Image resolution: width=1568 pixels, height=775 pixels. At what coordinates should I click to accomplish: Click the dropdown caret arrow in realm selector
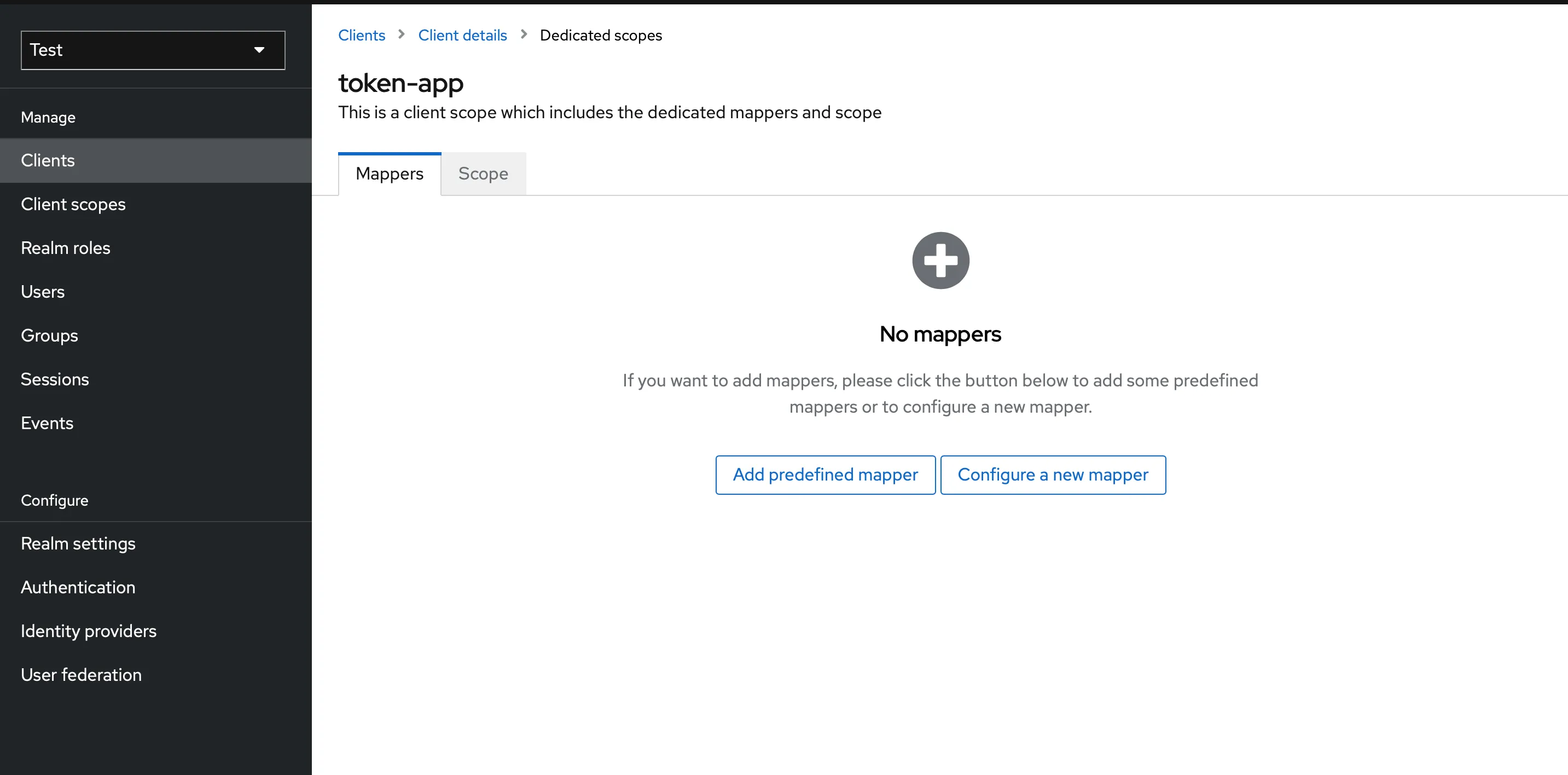259,50
